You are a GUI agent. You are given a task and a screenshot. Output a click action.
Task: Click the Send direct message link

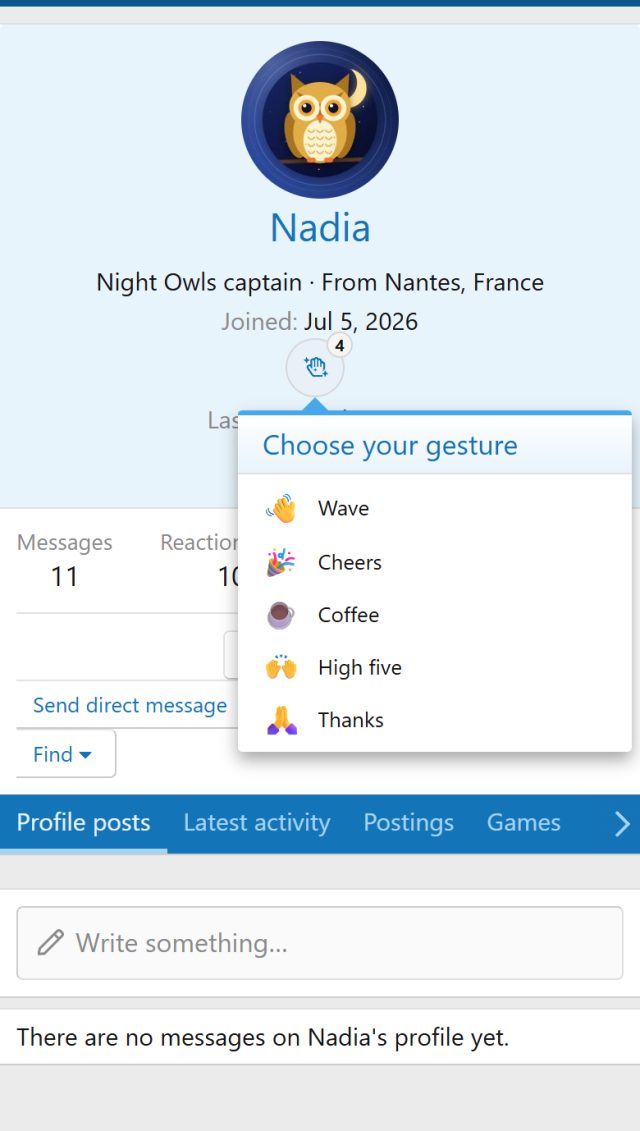pyautogui.click(x=130, y=705)
